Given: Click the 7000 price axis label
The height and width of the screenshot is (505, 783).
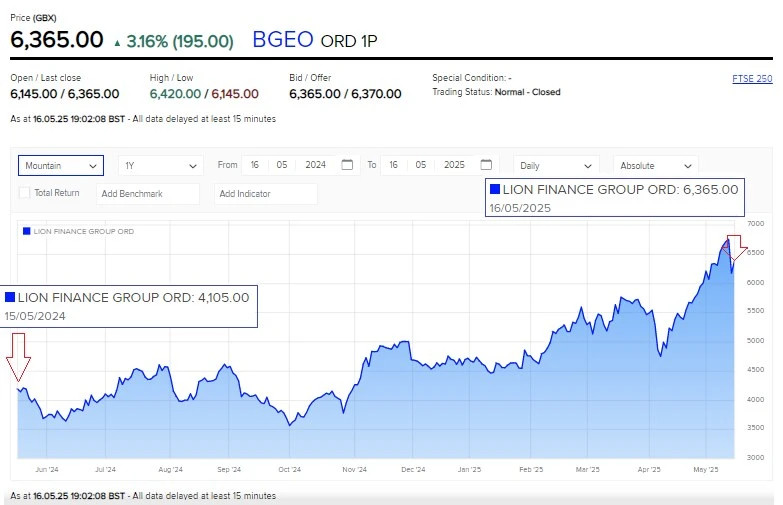Looking at the screenshot, I should pos(756,223).
